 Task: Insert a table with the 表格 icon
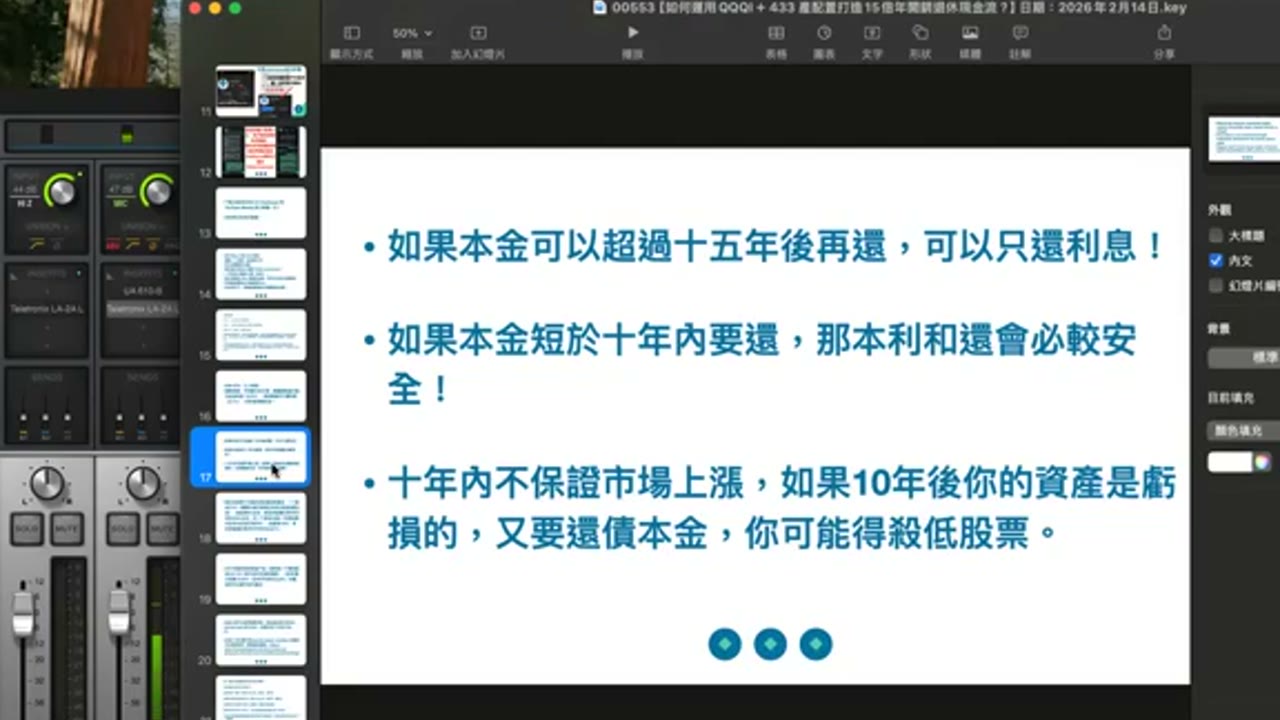pyautogui.click(x=776, y=33)
